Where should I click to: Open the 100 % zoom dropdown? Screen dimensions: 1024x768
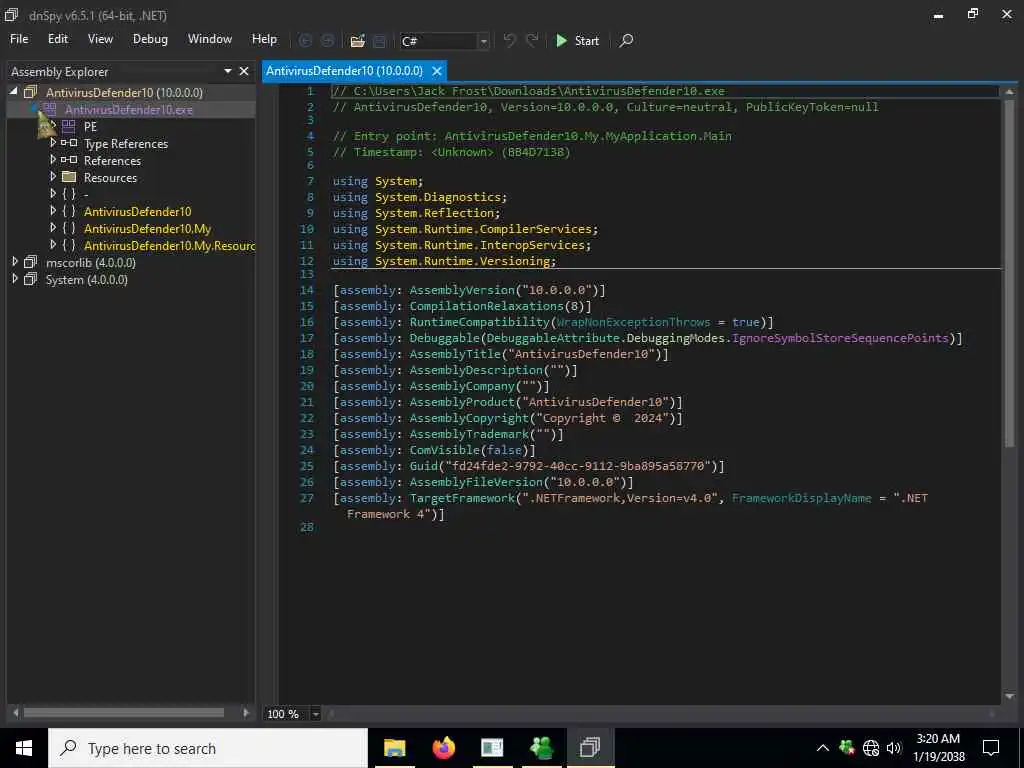(x=315, y=714)
